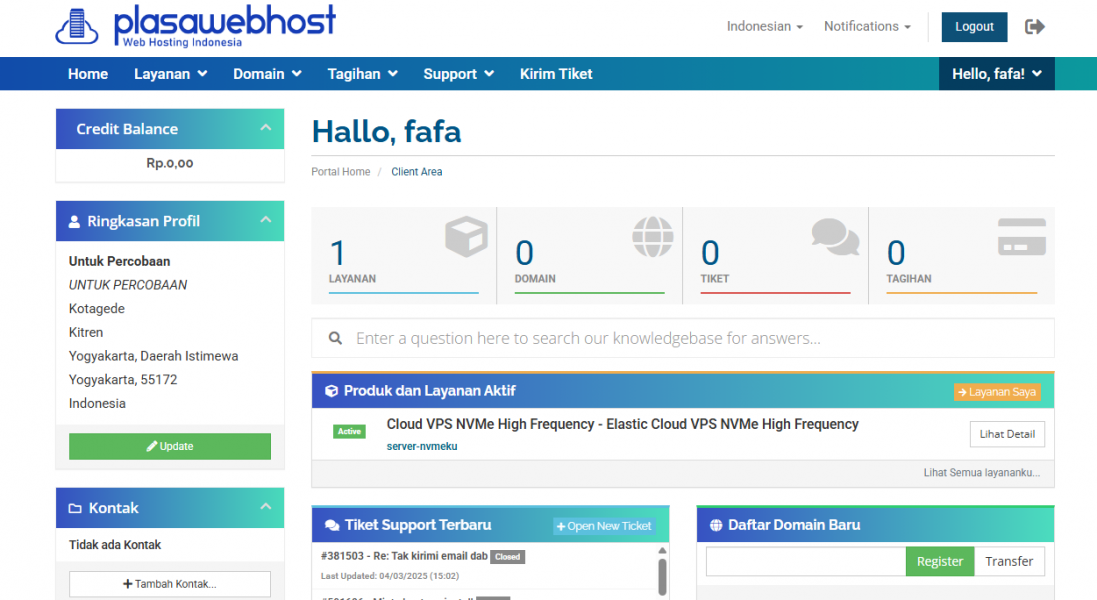Click the knowledgebase search magnifier icon
The image size is (1097, 600).
pos(336,338)
